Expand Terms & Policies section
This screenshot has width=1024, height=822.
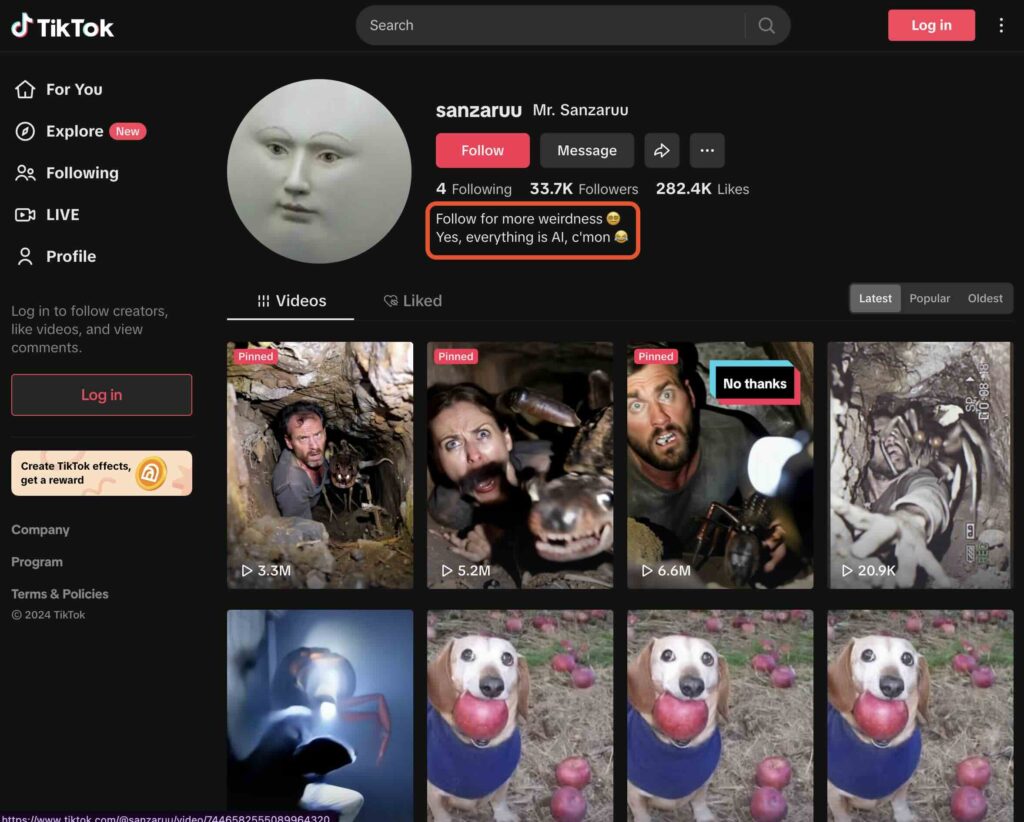click(x=60, y=594)
